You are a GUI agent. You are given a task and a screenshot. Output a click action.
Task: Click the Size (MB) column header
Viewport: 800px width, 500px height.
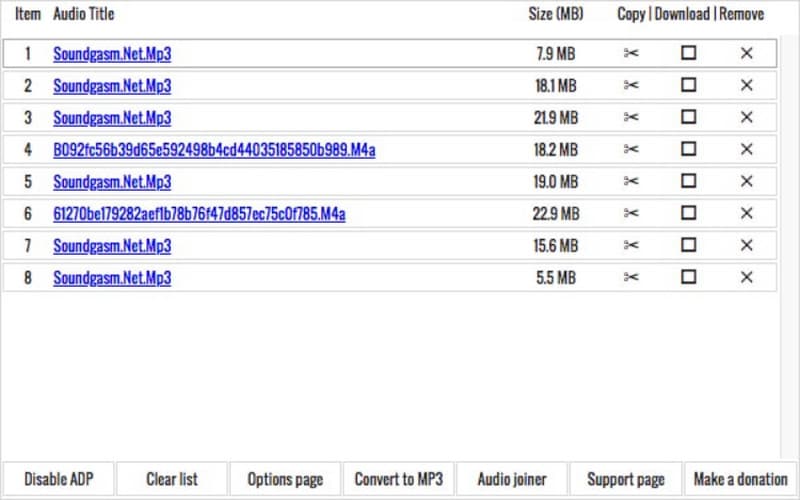(x=556, y=14)
